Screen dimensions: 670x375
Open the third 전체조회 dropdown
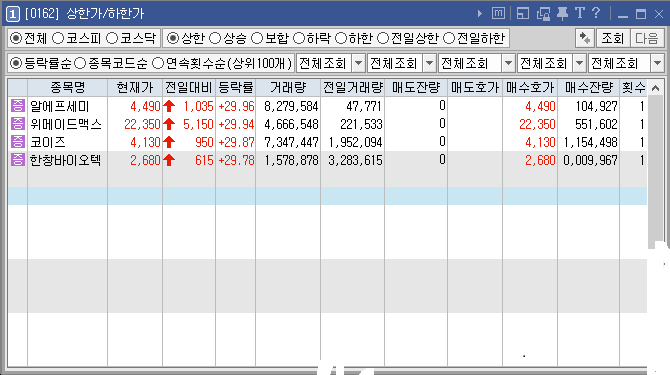[x=508, y=64]
